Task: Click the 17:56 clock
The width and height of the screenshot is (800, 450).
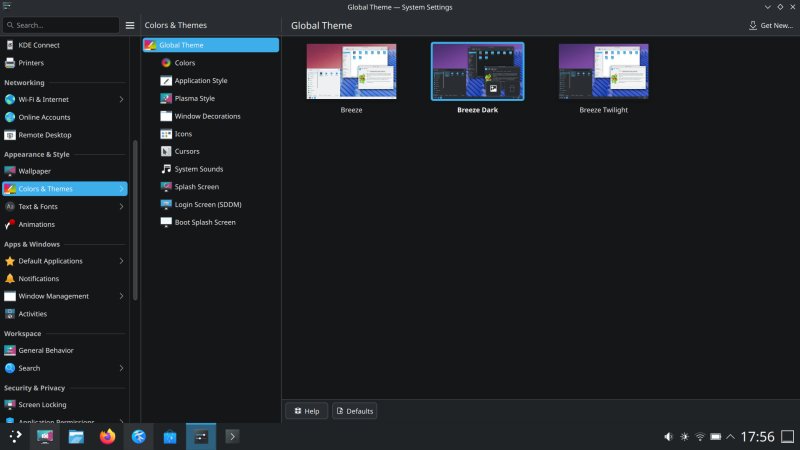Action: [x=758, y=437]
